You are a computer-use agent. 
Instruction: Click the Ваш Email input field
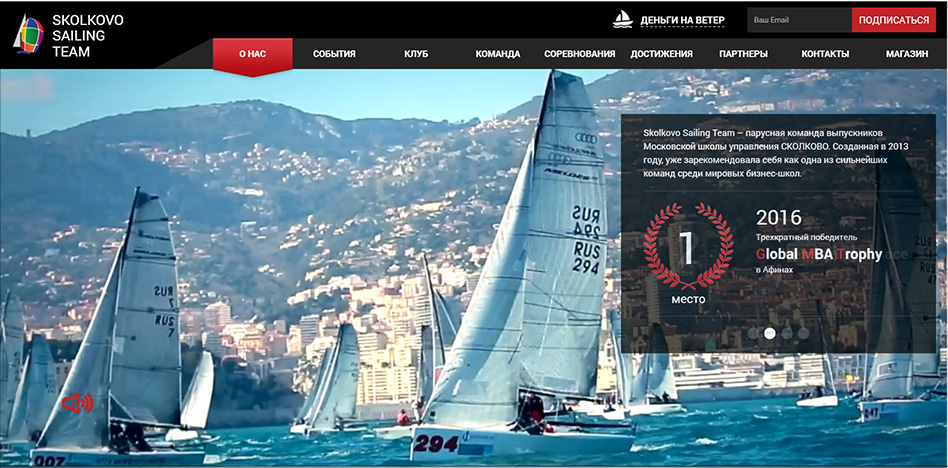tap(799, 20)
